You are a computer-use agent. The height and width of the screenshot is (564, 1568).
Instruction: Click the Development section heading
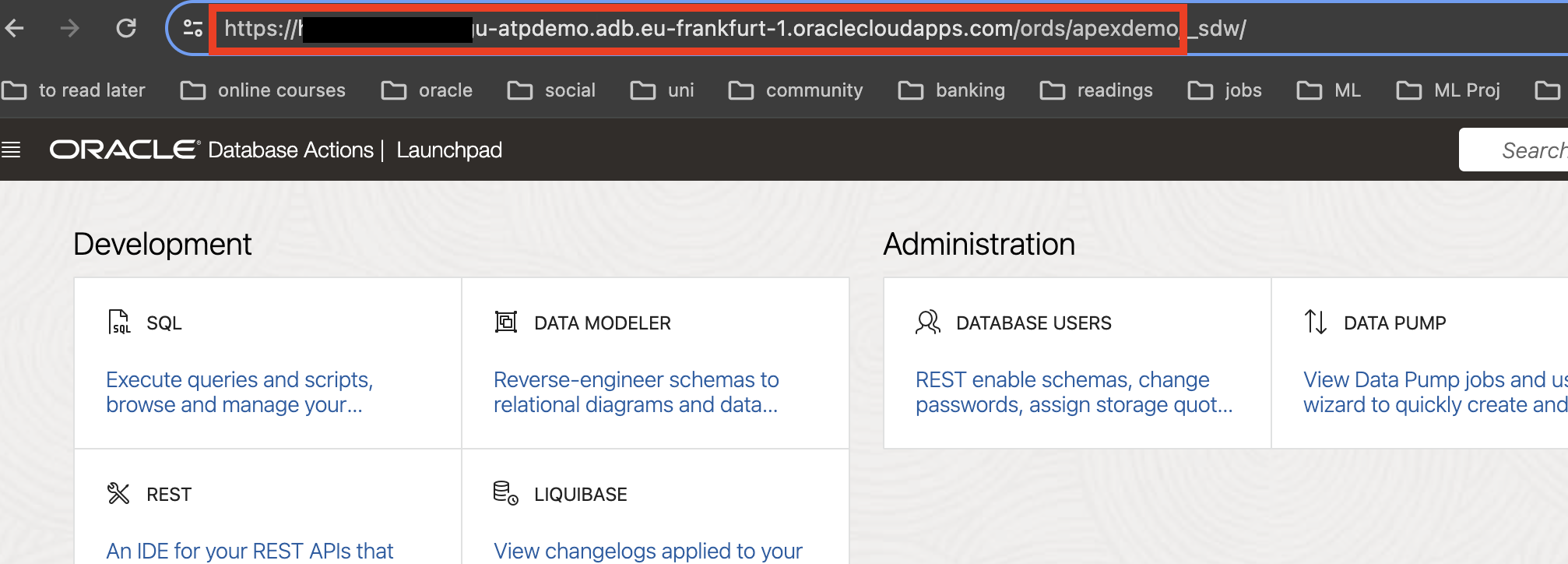[163, 245]
